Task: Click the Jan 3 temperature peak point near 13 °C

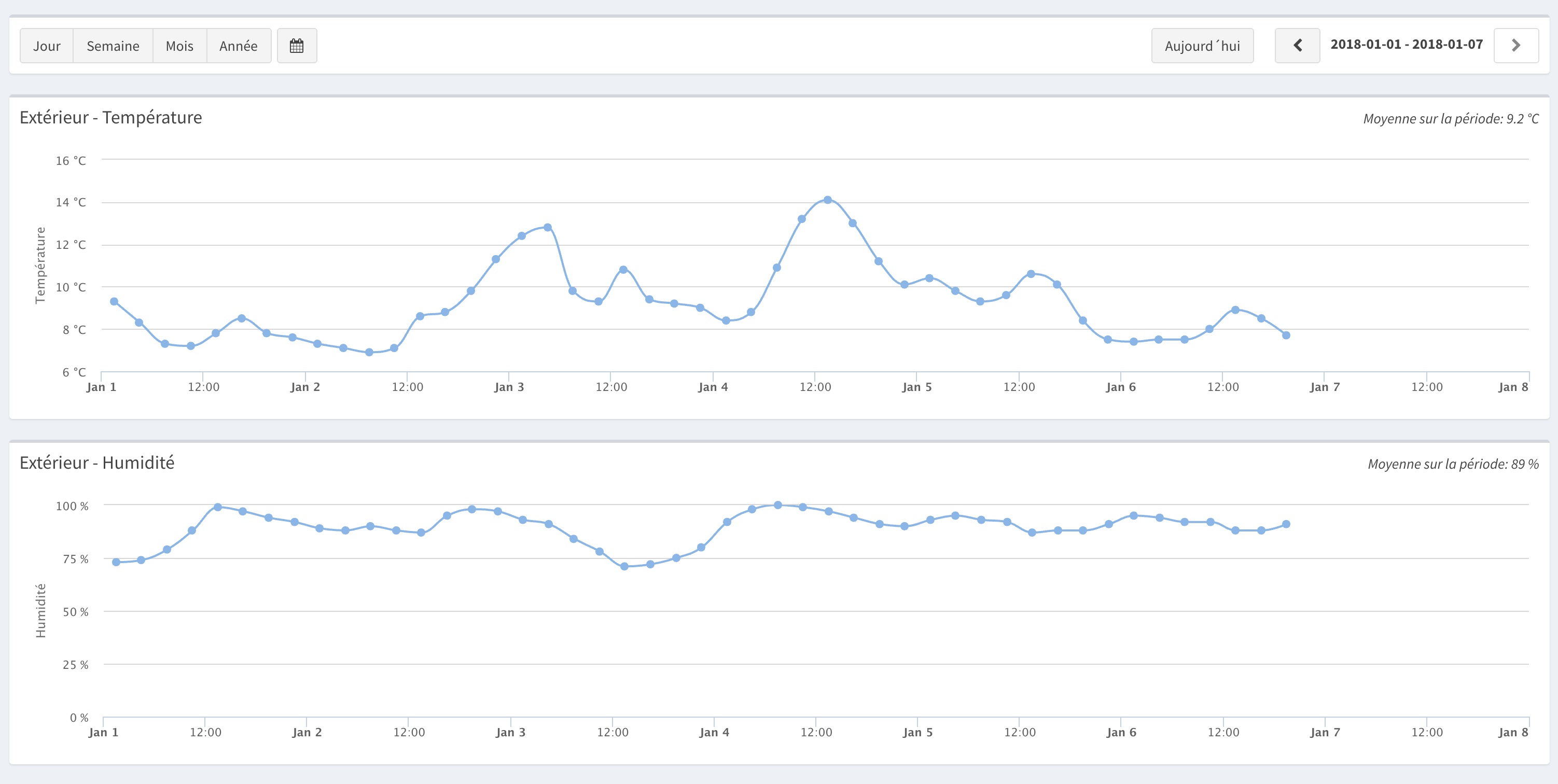Action: 547,228
